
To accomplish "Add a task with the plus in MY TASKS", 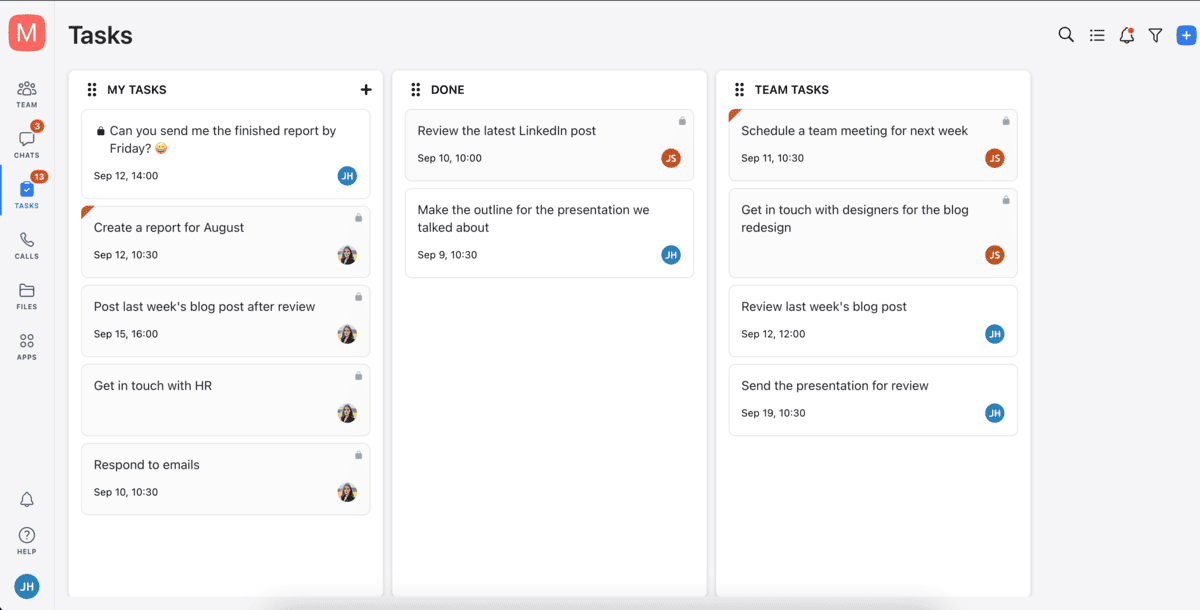I will 366,89.
